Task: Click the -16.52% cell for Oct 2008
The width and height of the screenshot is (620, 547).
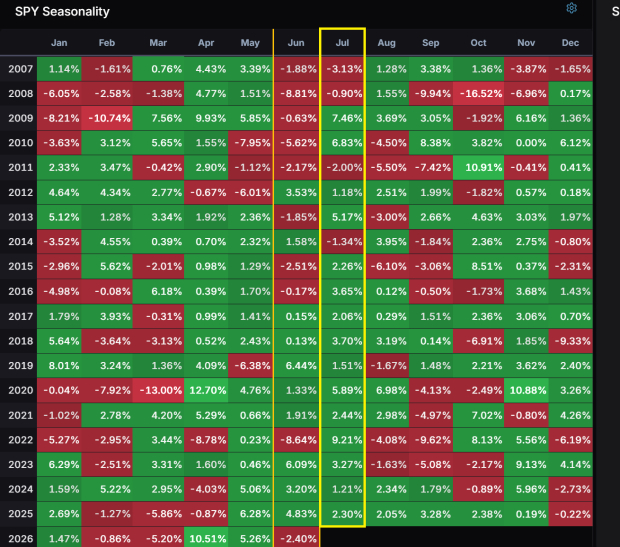Action: click(x=478, y=94)
